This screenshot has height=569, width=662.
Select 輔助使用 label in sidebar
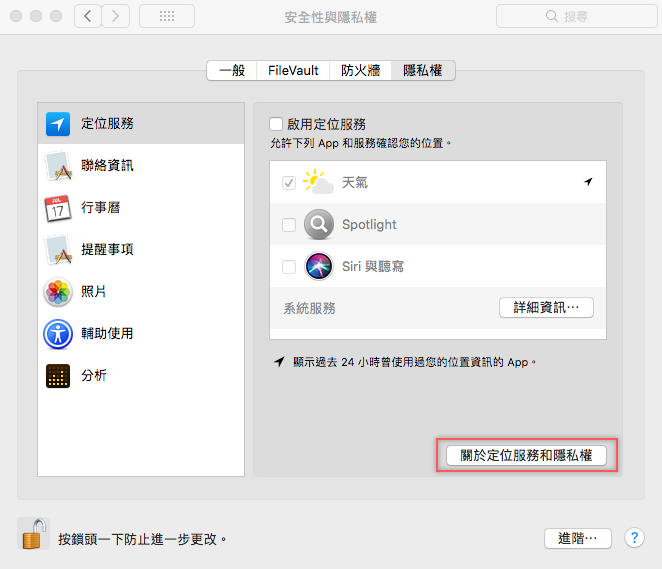coord(107,333)
